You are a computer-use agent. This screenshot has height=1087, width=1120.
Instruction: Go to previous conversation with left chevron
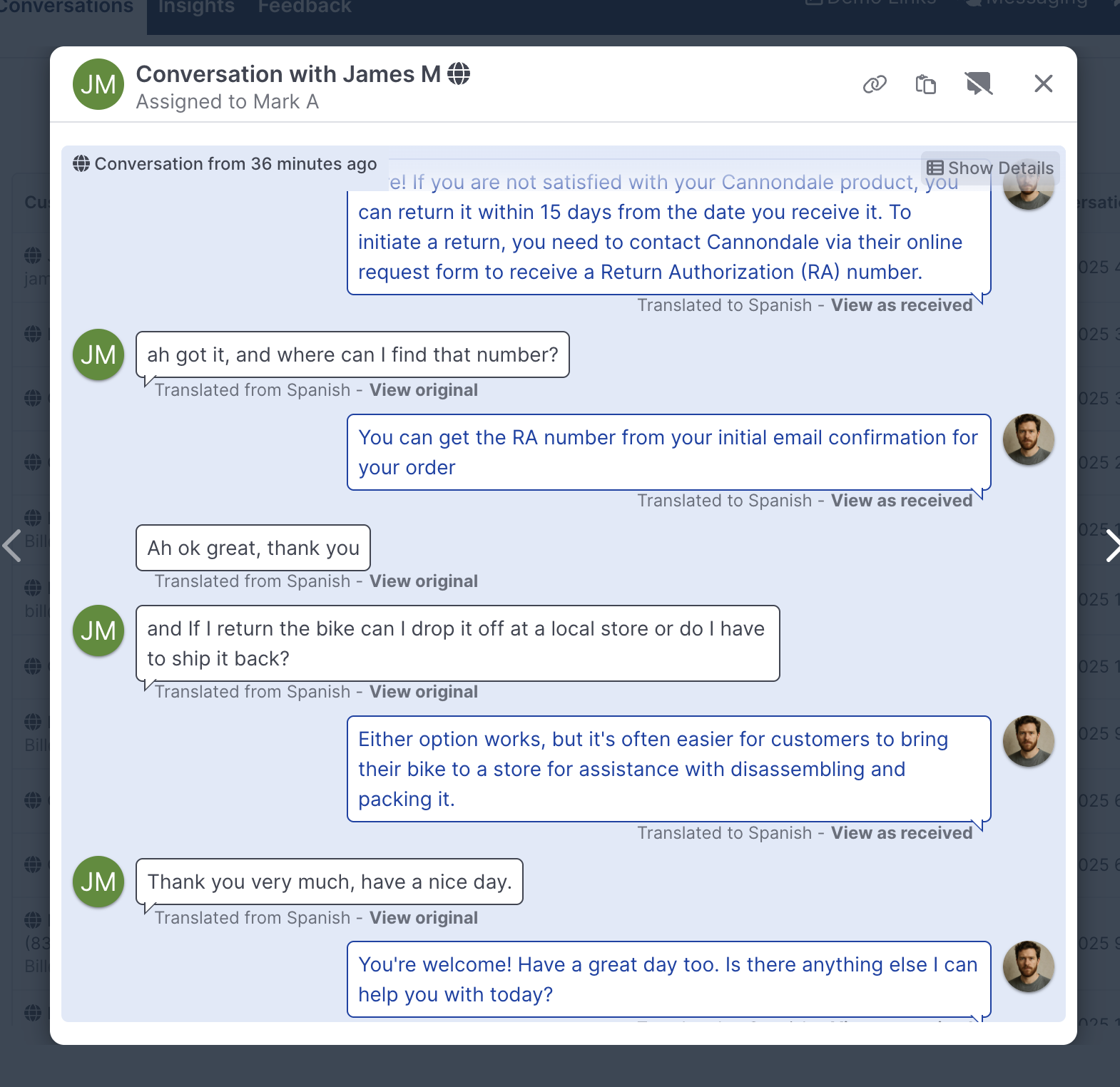pyautogui.click(x=12, y=546)
